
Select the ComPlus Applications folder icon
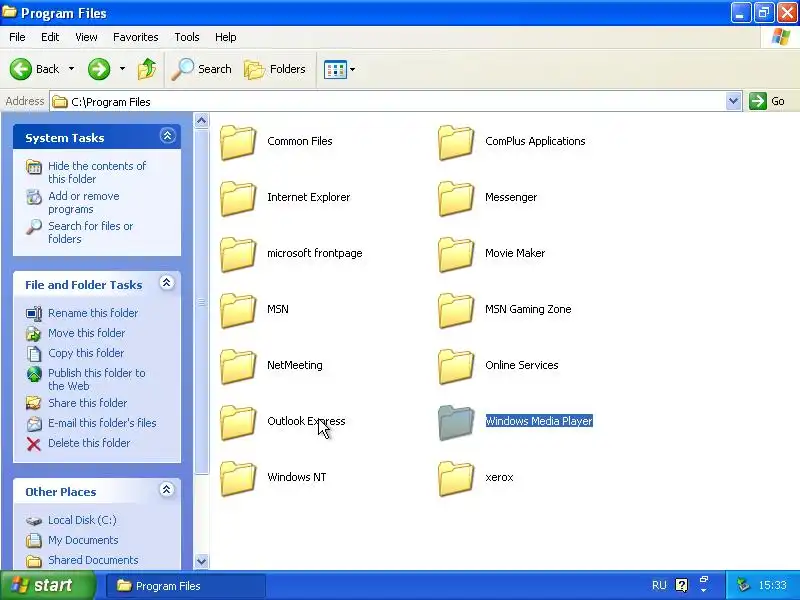pyautogui.click(x=456, y=142)
